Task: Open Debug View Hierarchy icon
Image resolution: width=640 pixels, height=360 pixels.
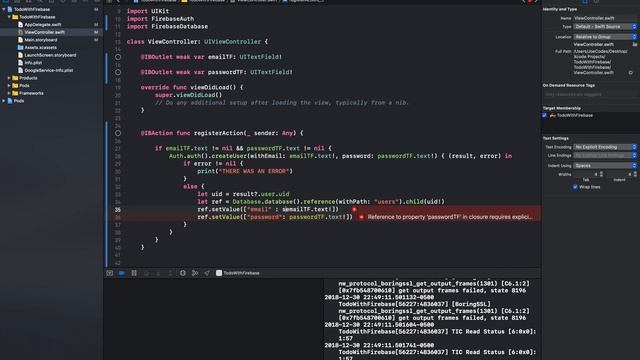Action: point(183,273)
